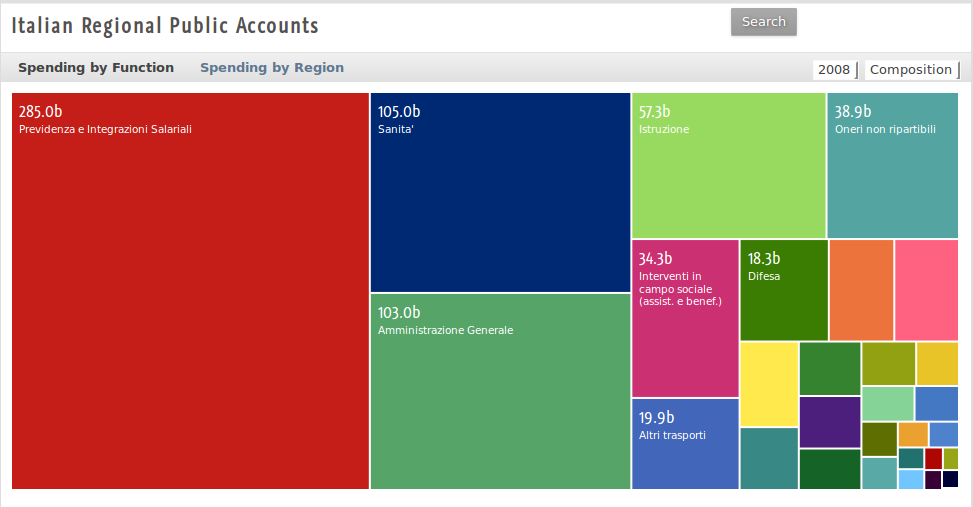Click the 285.0b value text
The width and height of the screenshot is (973, 507).
tap(40, 112)
